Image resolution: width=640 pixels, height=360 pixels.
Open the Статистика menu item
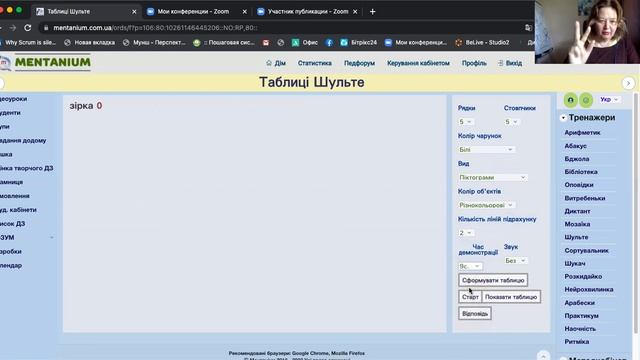click(314, 63)
